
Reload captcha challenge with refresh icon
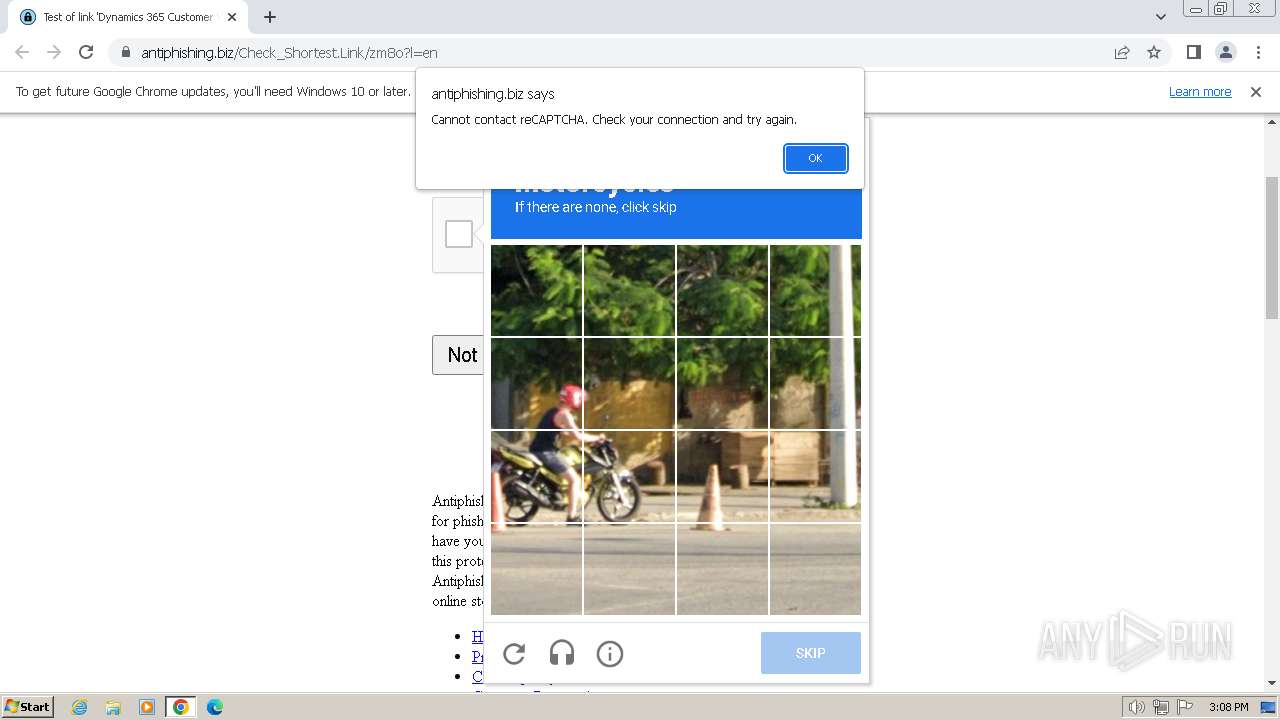514,654
